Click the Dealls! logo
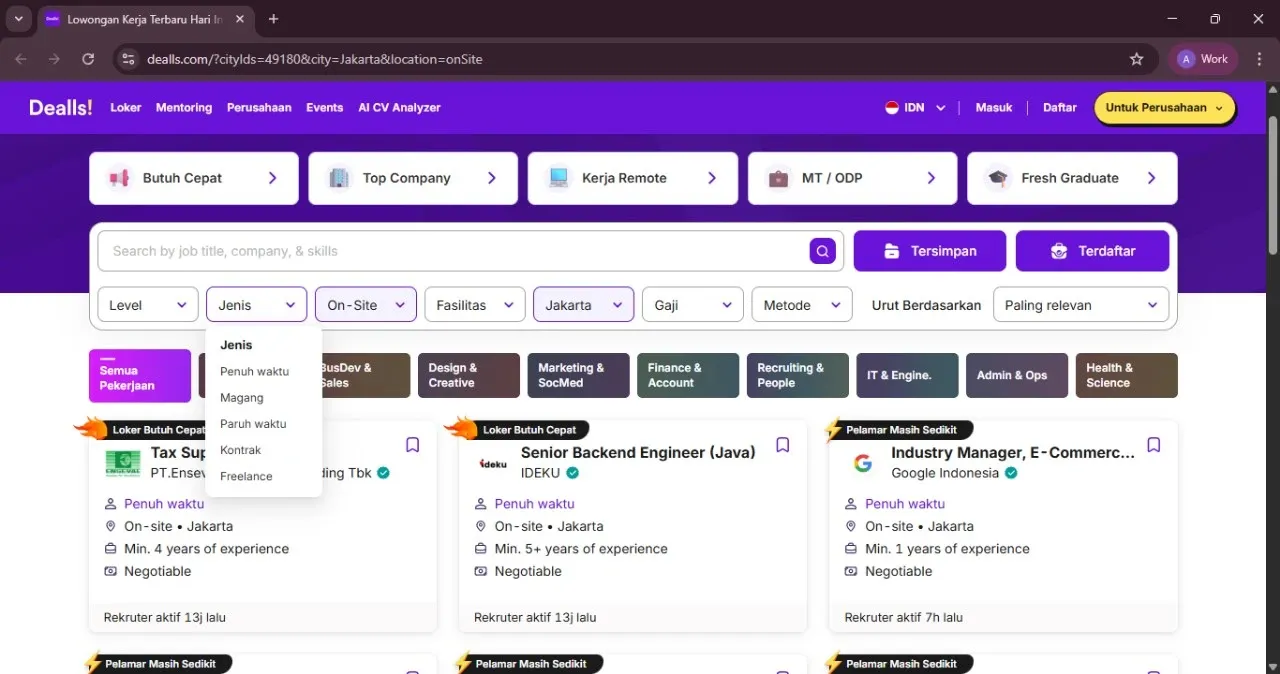Image resolution: width=1280 pixels, height=674 pixels. point(61,107)
